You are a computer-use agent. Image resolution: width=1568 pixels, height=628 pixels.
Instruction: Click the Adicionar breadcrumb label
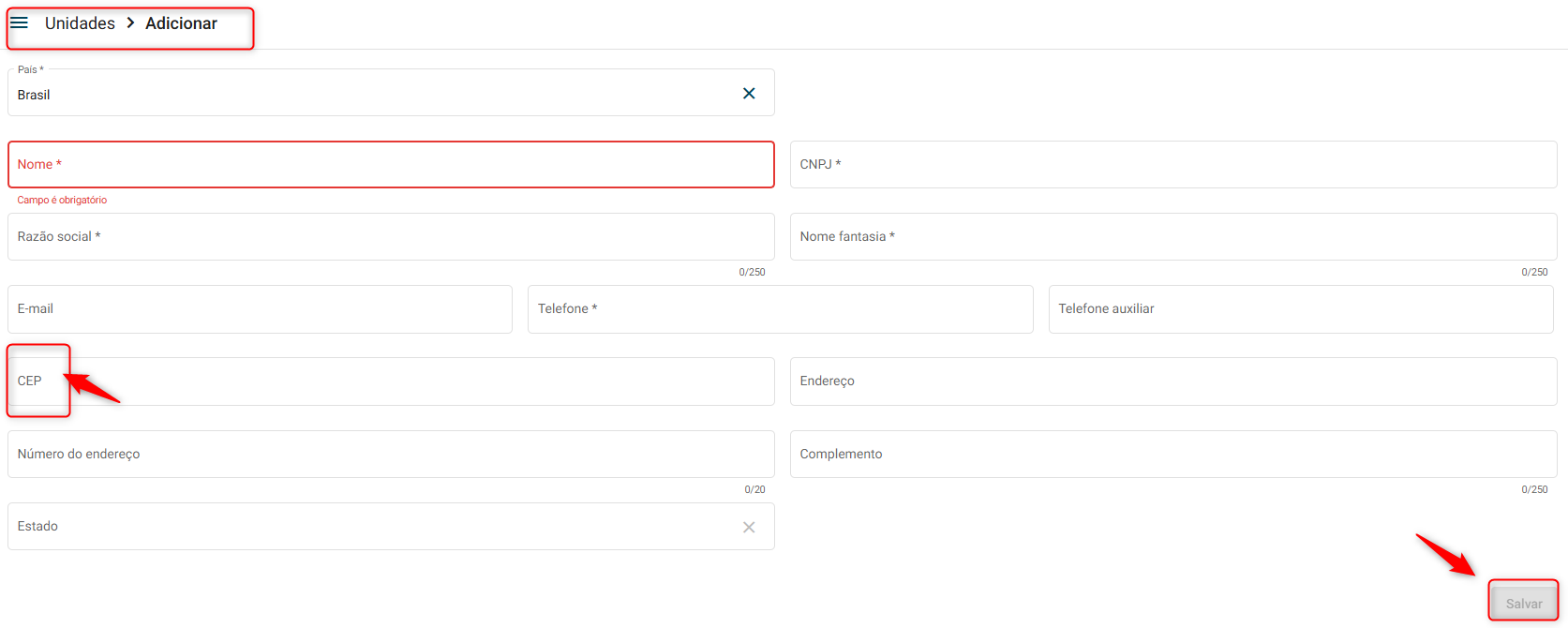(181, 23)
